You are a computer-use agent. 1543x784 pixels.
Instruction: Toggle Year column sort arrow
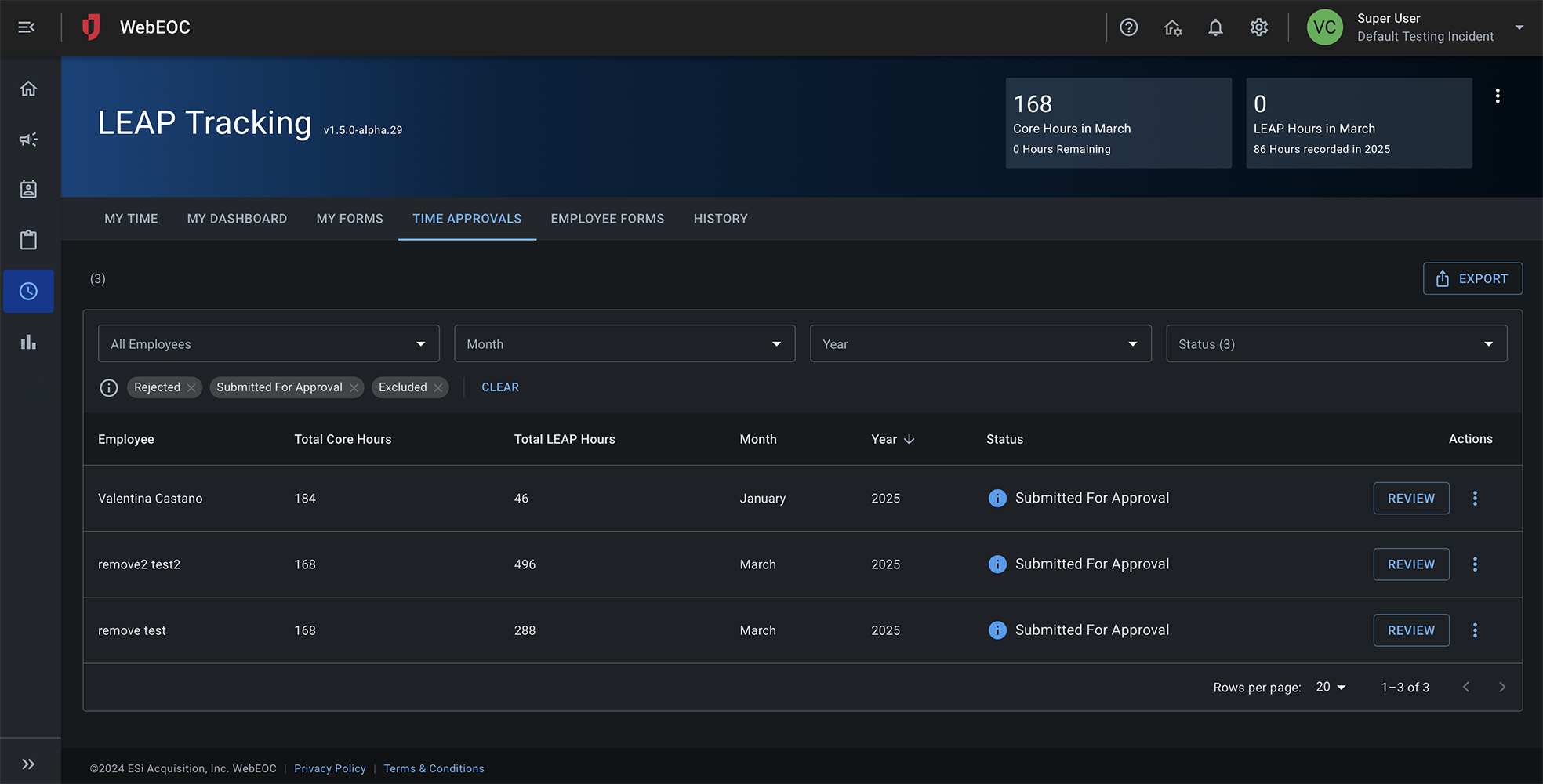[909, 440]
